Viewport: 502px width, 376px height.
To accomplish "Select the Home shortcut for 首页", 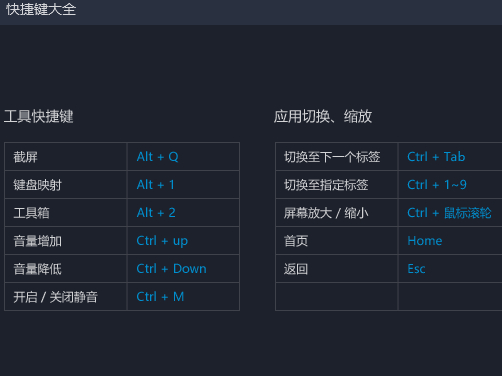I will point(425,241).
